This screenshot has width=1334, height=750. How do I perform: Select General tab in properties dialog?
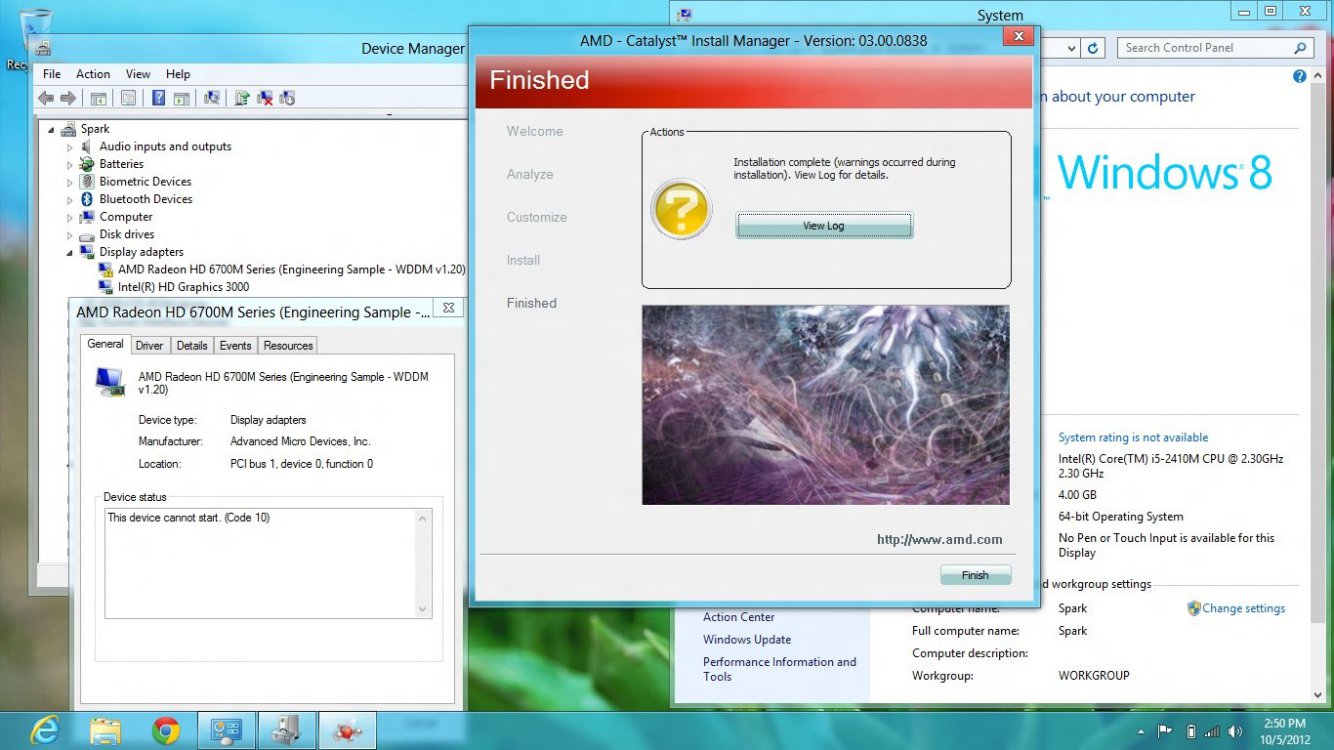click(x=105, y=344)
